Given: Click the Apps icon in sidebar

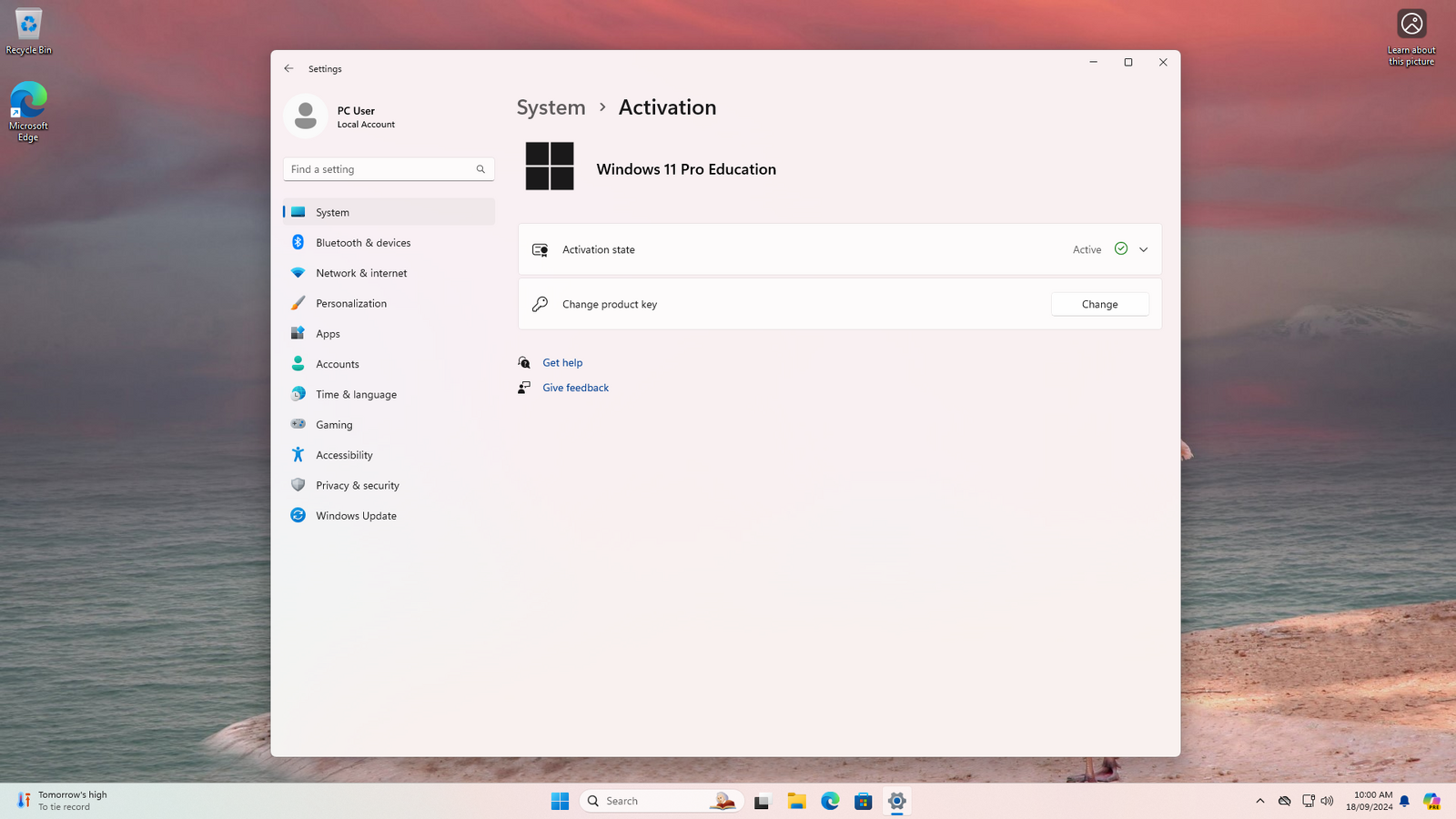Looking at the screenshot, I should pyautogui.click(x=298, y=333).
